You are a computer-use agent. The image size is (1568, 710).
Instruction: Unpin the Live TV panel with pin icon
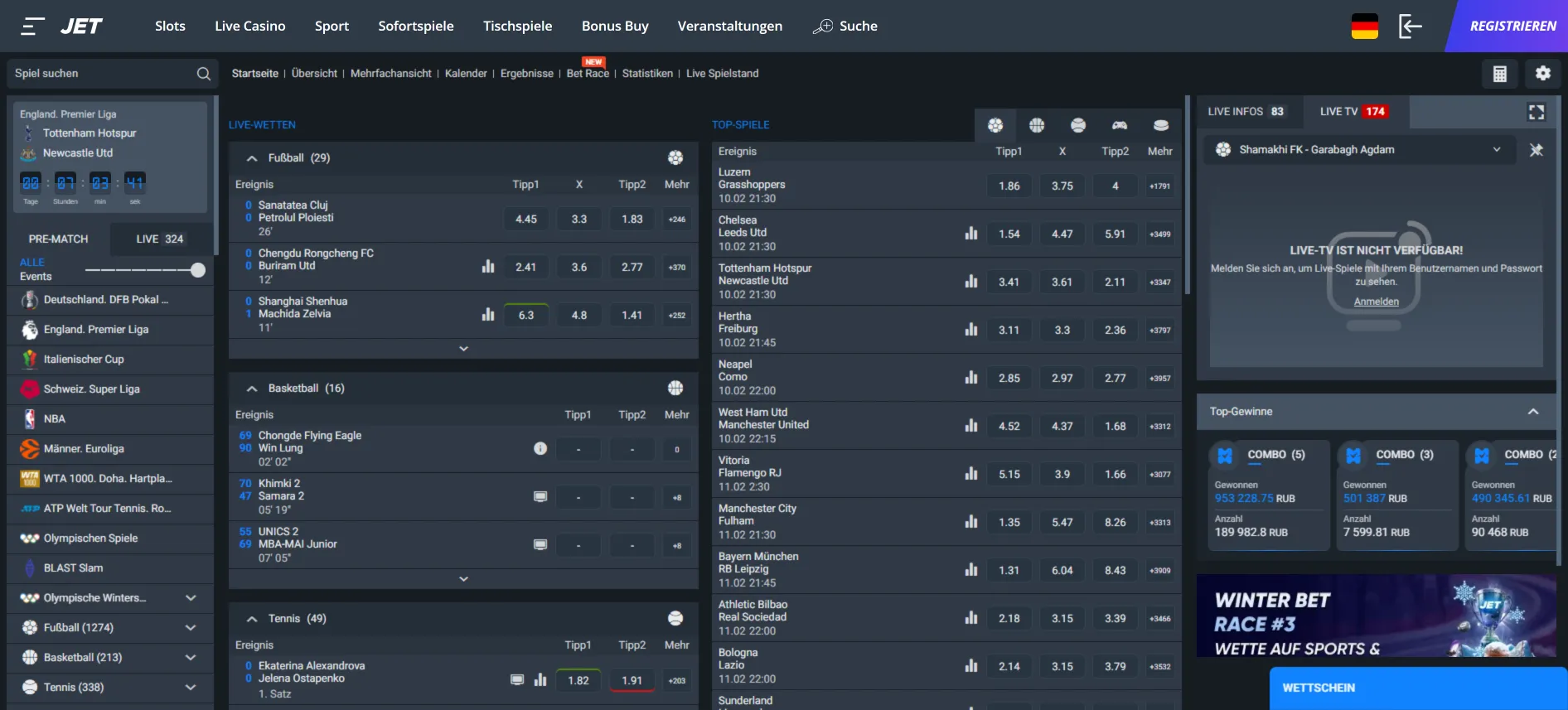coord(1536,150)
